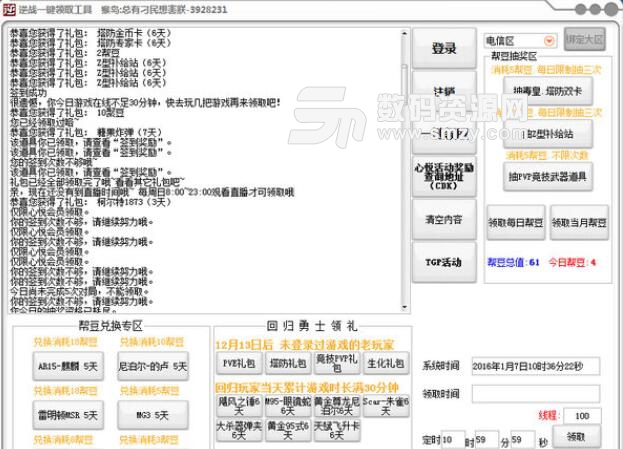623x449 pixels.
Task: Click the 帮豆兑换专区 group title
Action: 110,326
